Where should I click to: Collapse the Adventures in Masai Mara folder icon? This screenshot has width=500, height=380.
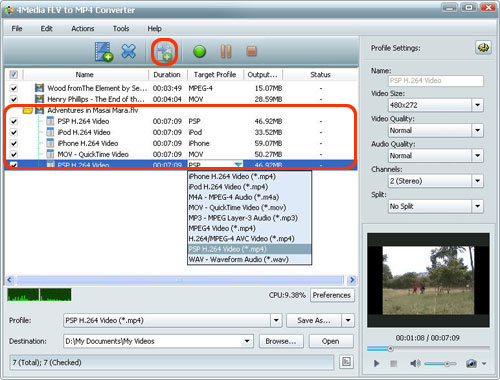(28, 110)
